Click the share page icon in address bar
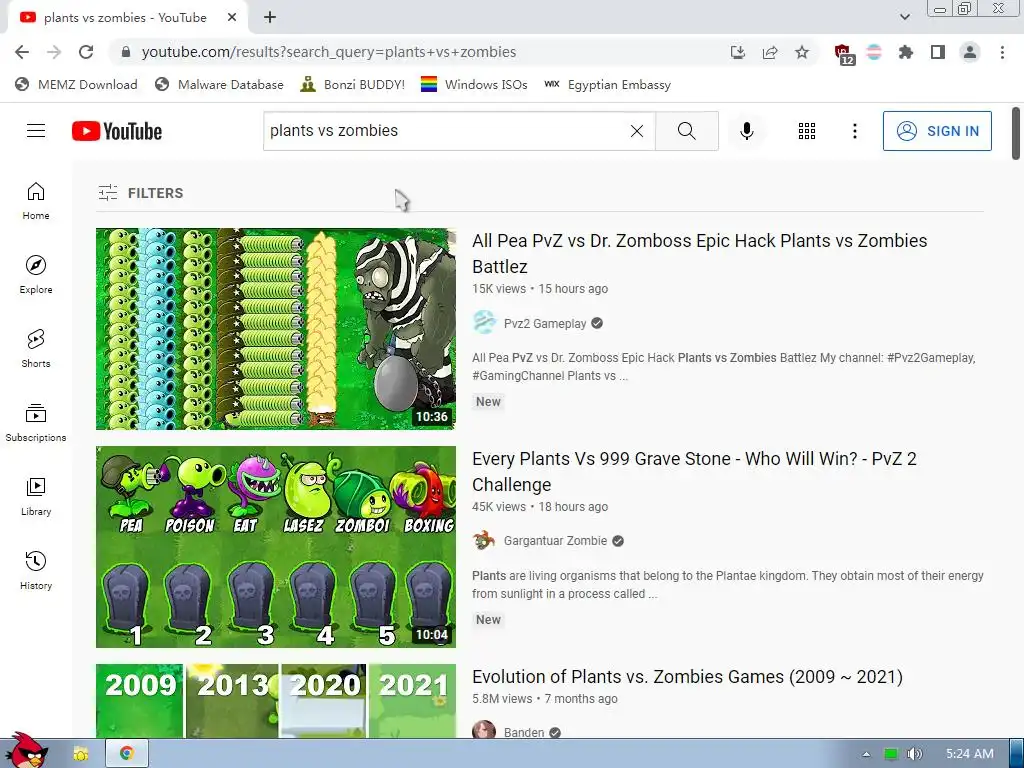Image resolution: width=1024 pixels, height=768 pixels. click(x=770, y=52)
